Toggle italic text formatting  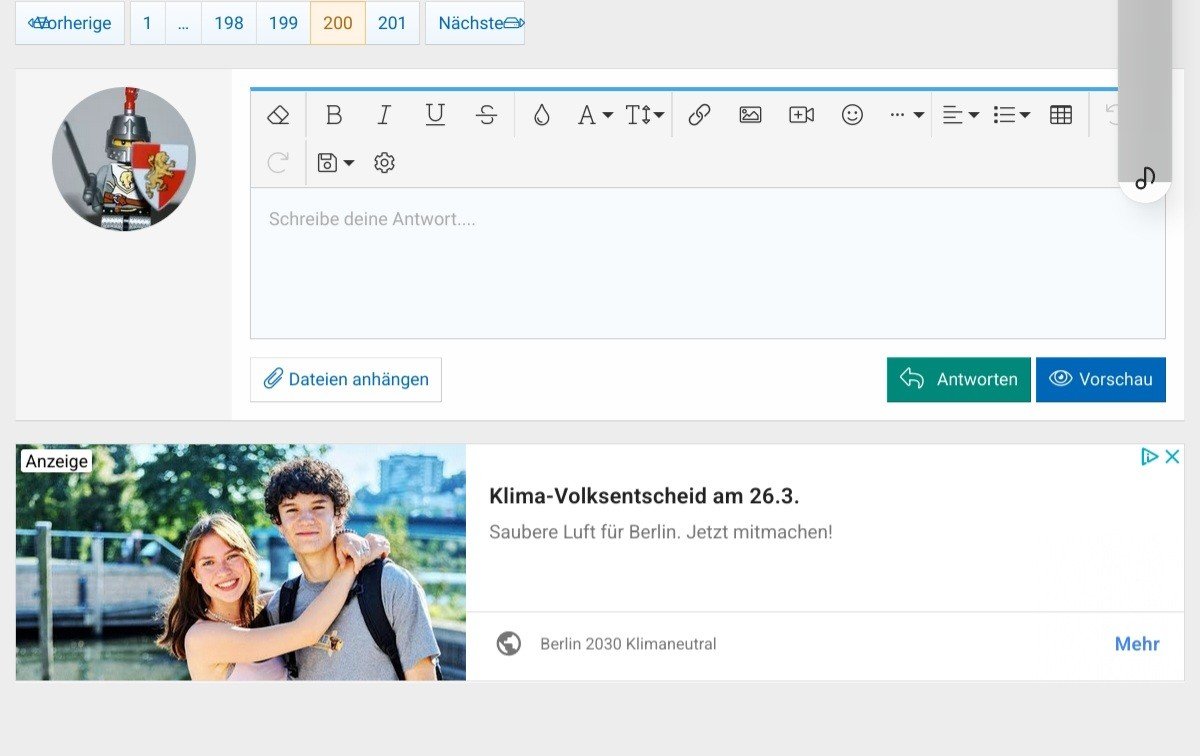tap(384, 115)
